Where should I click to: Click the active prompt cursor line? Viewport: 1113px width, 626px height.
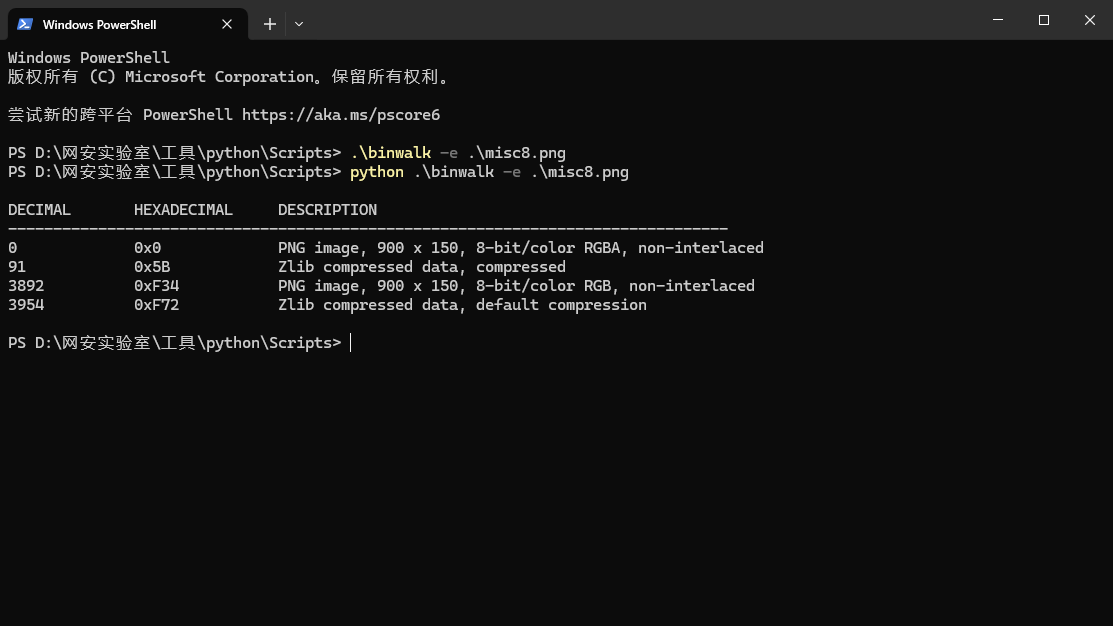click(180, 344)
